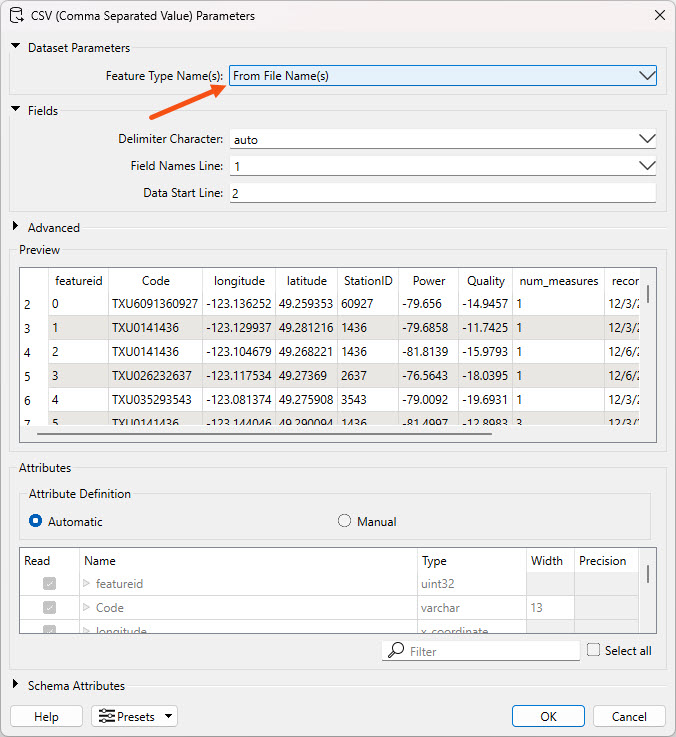The width and height of the screenshot is (676, 737).
Task: Expand the featureid attribute row
Action: (86, 583)
